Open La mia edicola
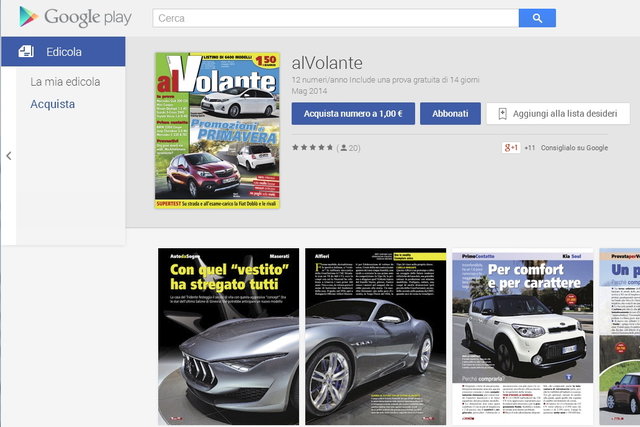The height and width of the screenshot is (427, 640). click(x=65, y=82)
